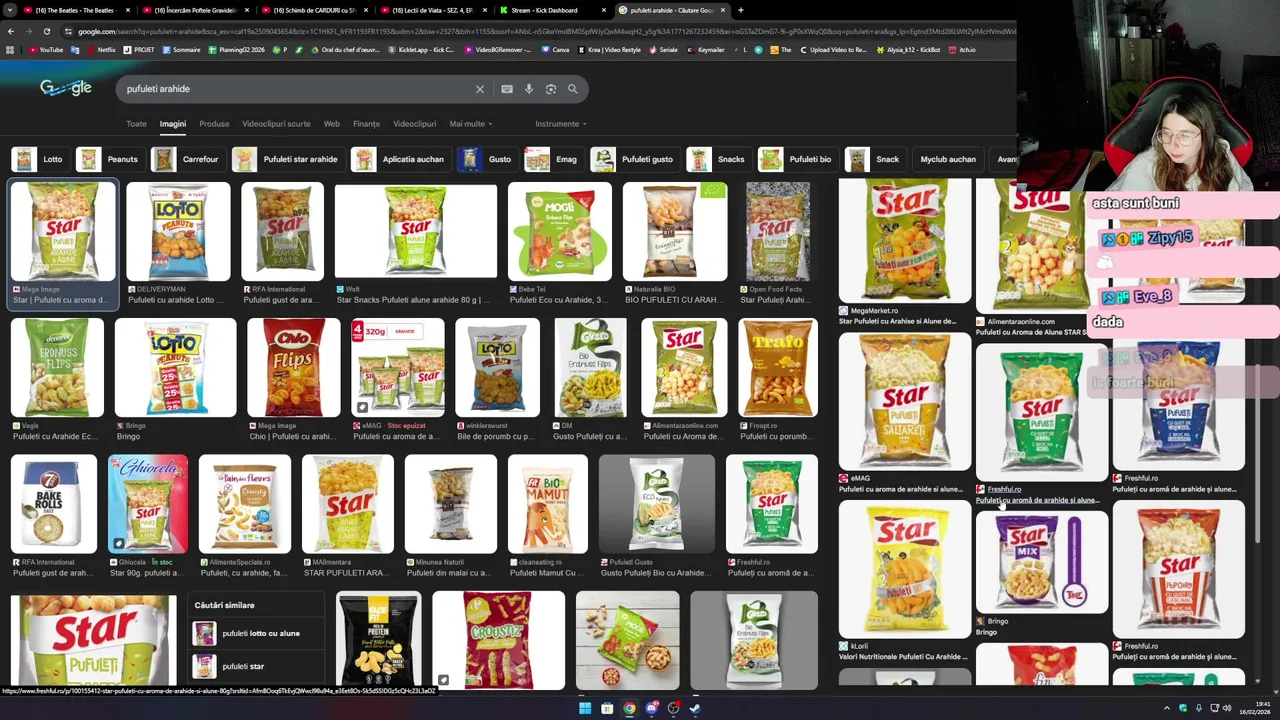This screenshot has height=720, width=1280.
Task: Open the YouTube bookmark
Action: pos(45,50)
